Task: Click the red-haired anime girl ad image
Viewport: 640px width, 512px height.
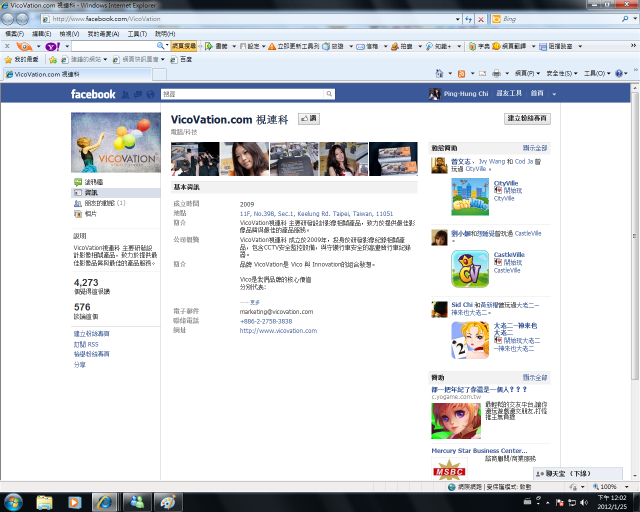Action: click(x=456, y=421)
